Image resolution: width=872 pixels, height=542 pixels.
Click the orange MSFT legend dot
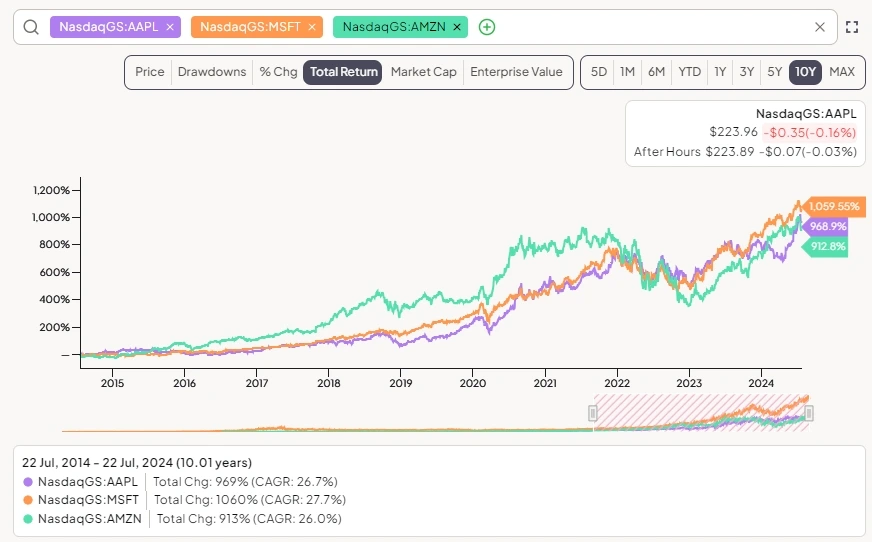point(28,500)
